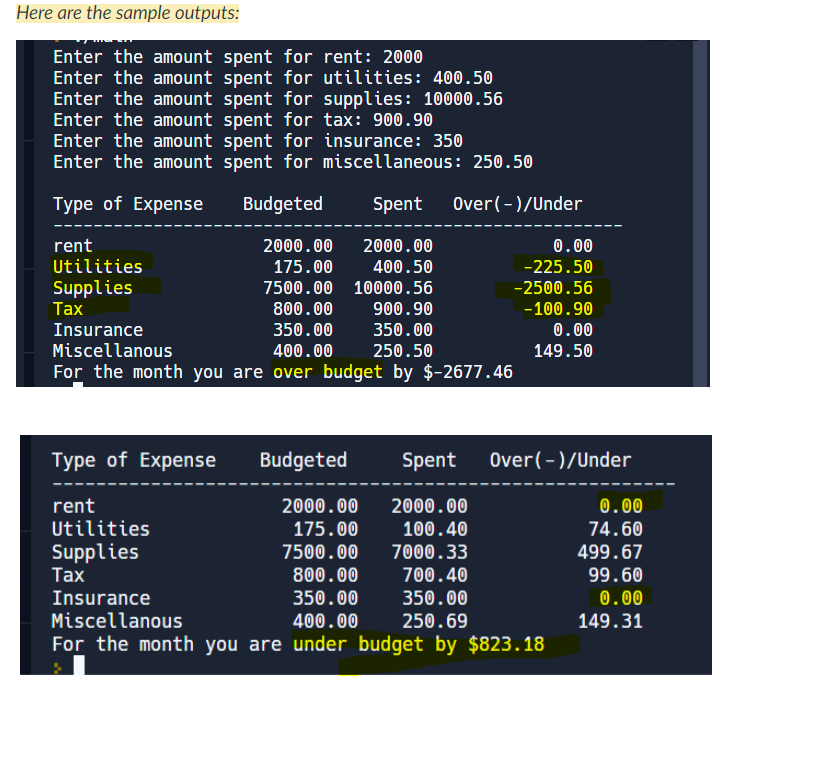Screen dimensions: 818x762
Task: Click the value 149.50 in Miscellanous row
Action: [563, 350]
